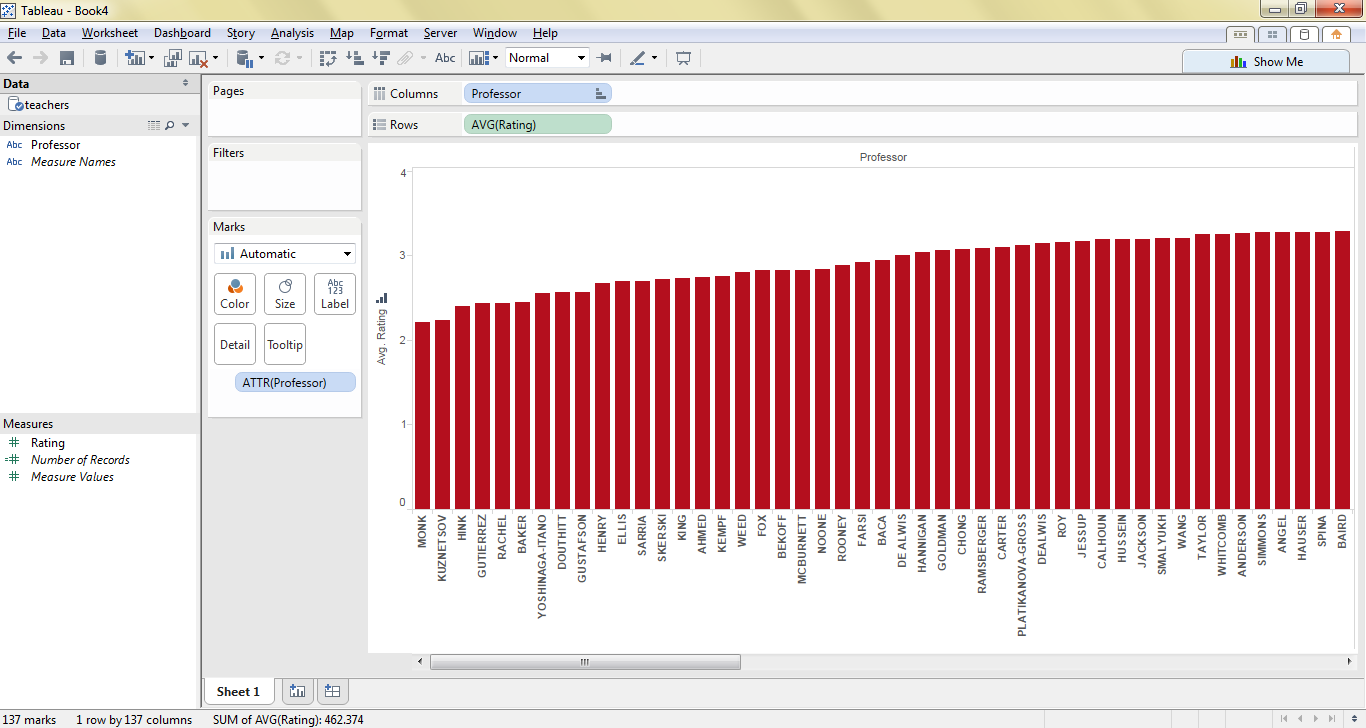Go to the data connection tab at the top right

pos(1303,34)
